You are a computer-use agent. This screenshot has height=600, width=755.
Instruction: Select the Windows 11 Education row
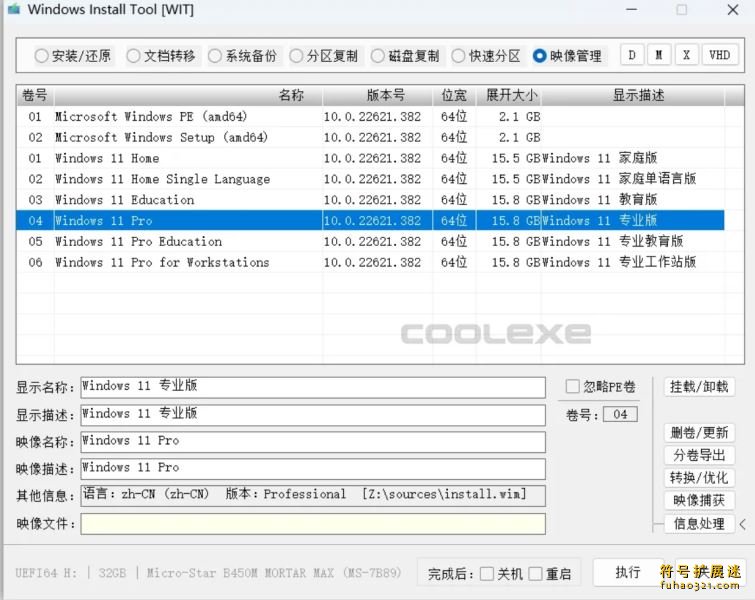coord(370,199)
